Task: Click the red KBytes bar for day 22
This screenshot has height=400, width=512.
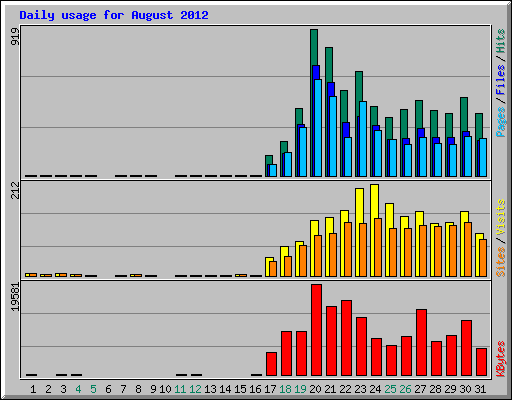Action: coord(346,338)
